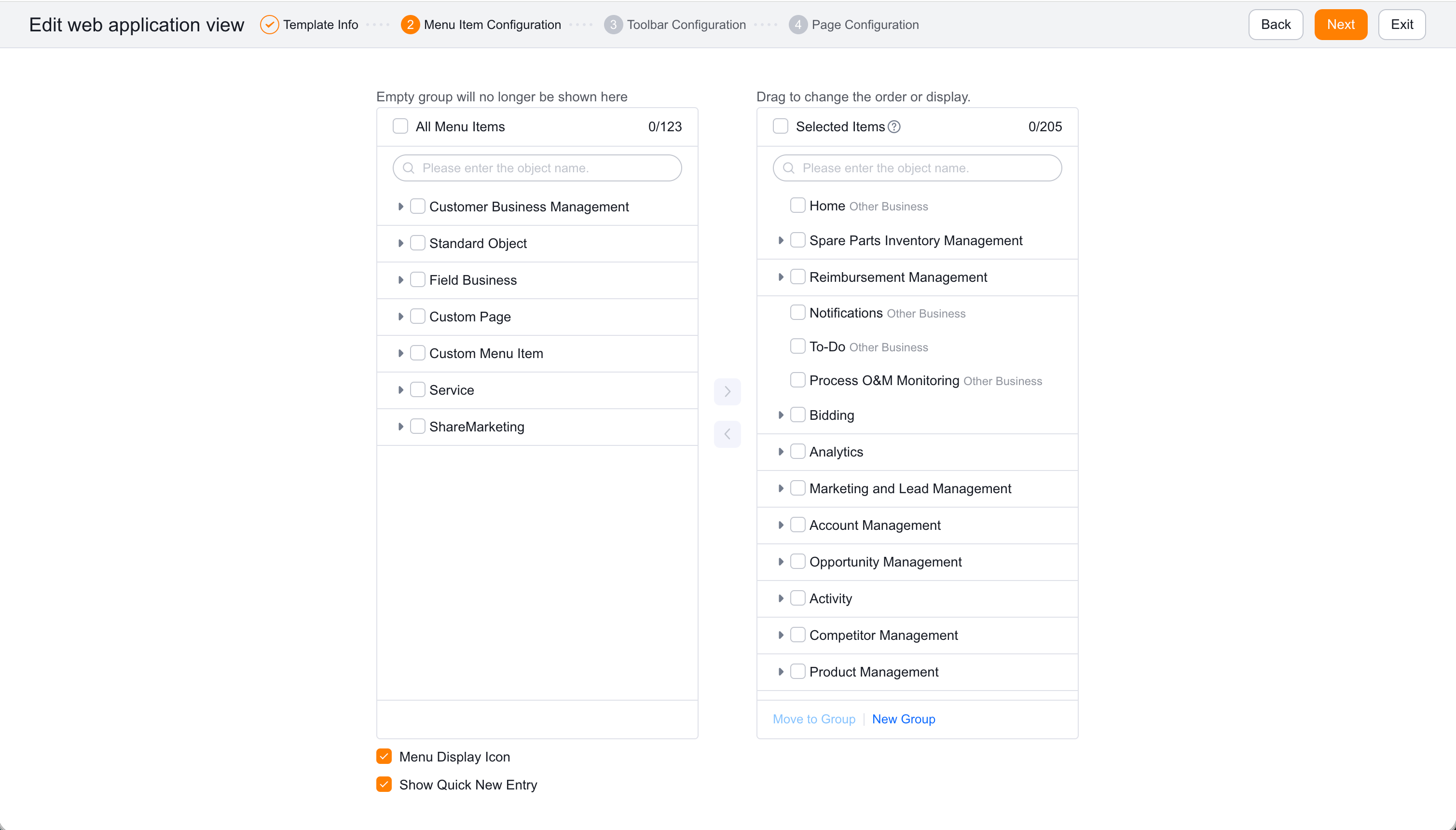Select the Field Business checkbox
The image size is (1456, 830).
(418, 279)
